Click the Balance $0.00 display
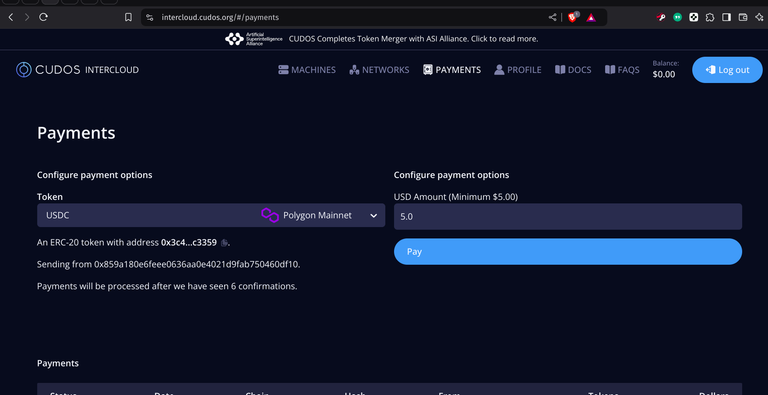Image resolution: width=768 pixels, height=395 pixels. pyautogui.click(x=666, y=70)
